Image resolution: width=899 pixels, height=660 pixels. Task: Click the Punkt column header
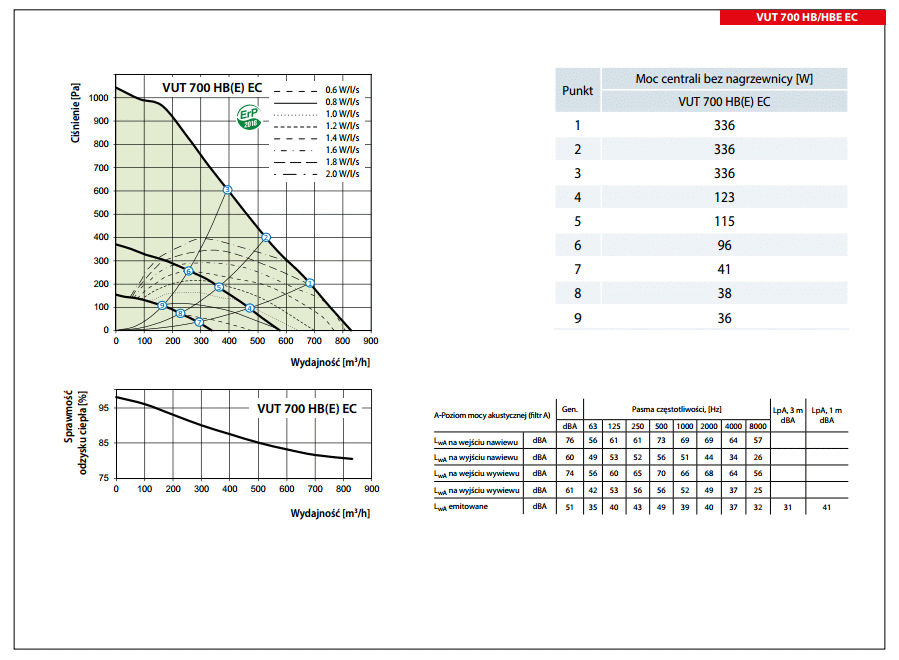[x=577, y=90]
